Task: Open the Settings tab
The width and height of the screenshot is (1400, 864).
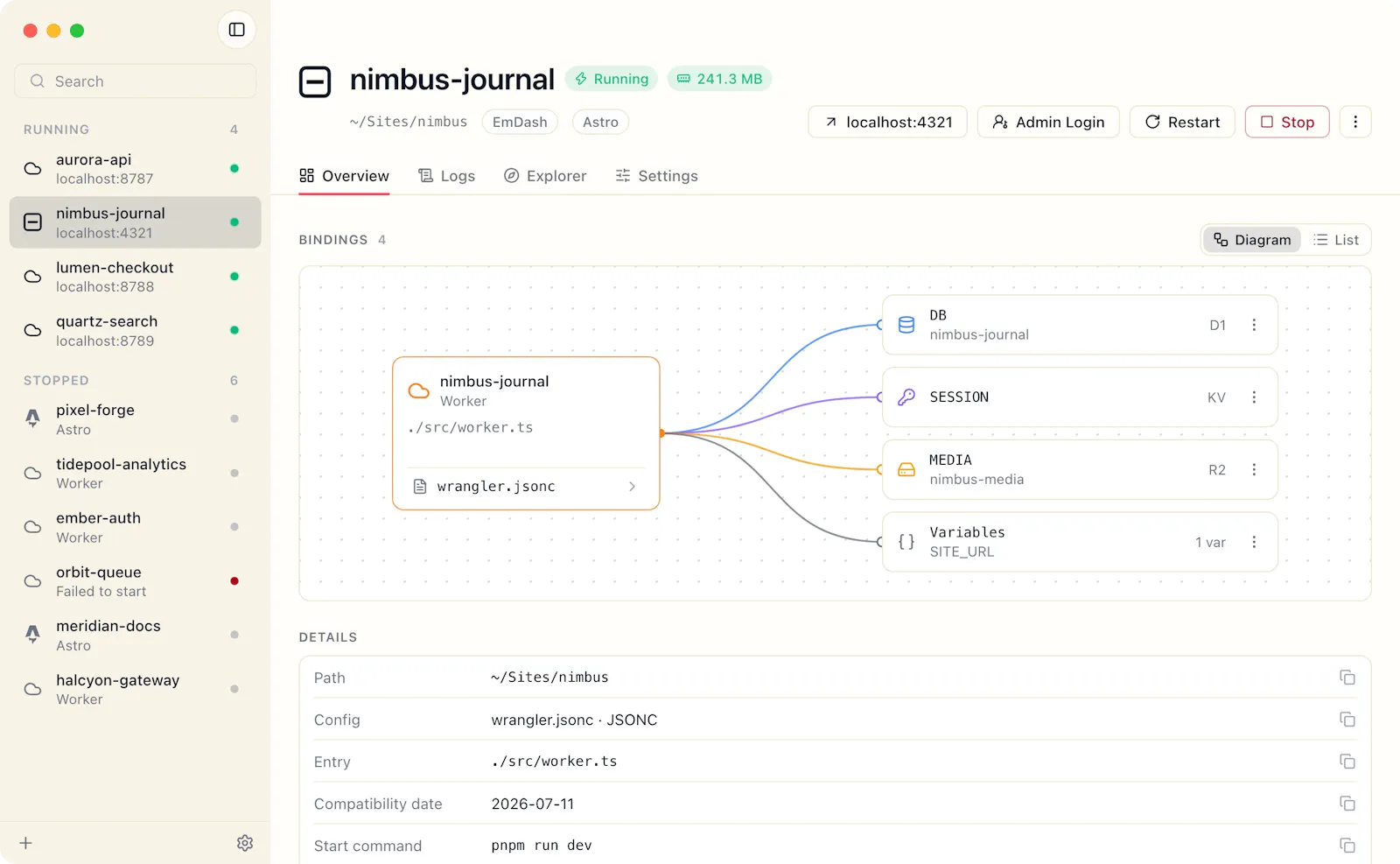Action: tap(656, 176)
